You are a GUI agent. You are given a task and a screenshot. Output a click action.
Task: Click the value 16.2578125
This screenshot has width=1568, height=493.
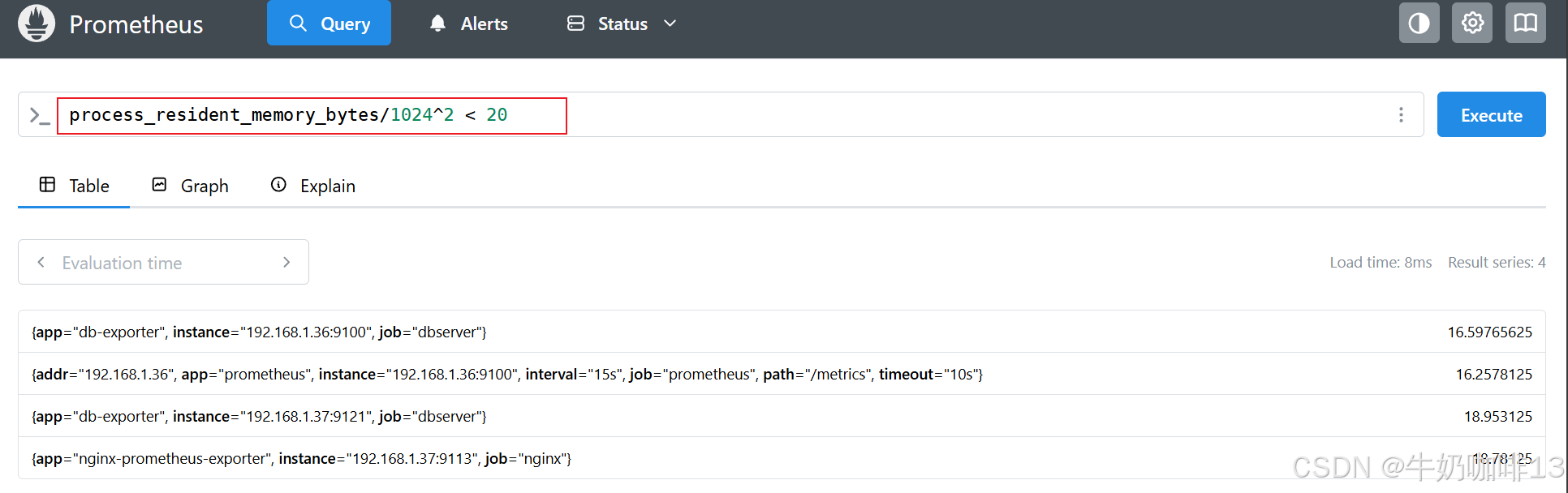tap(1494, 374)
